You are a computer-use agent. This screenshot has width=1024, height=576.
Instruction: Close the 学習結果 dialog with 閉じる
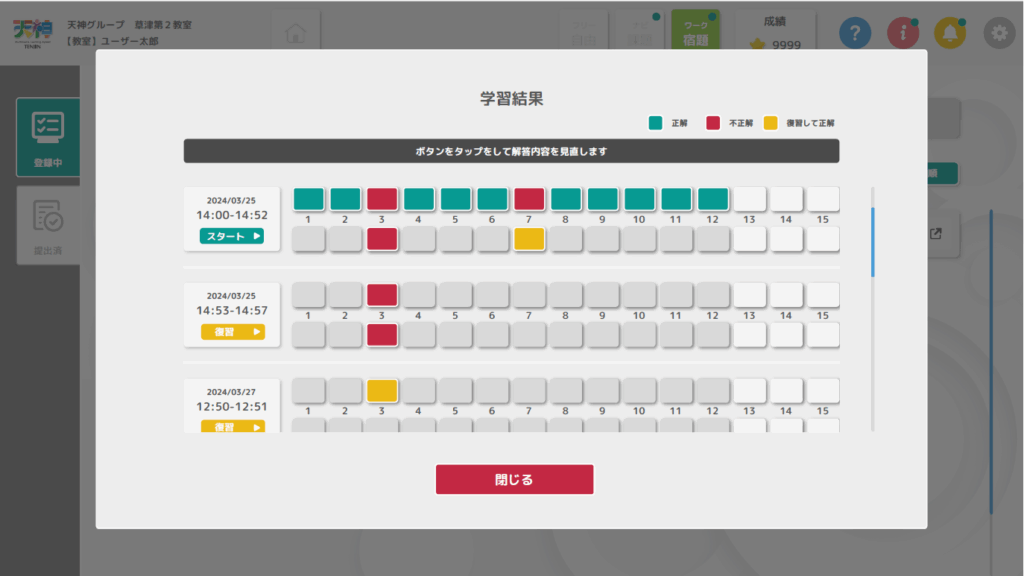(514, 479)
